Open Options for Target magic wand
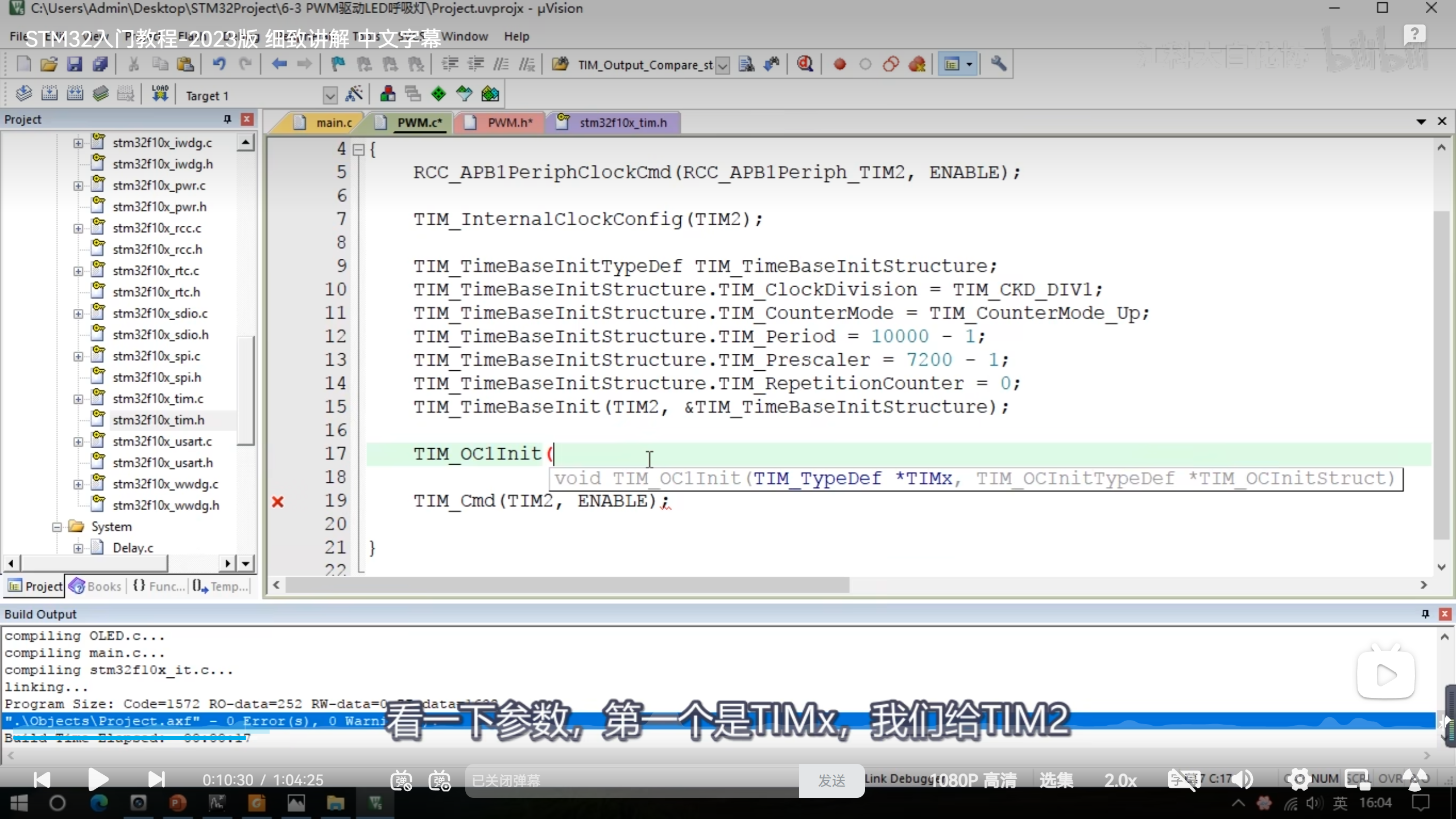 (354, 94)
